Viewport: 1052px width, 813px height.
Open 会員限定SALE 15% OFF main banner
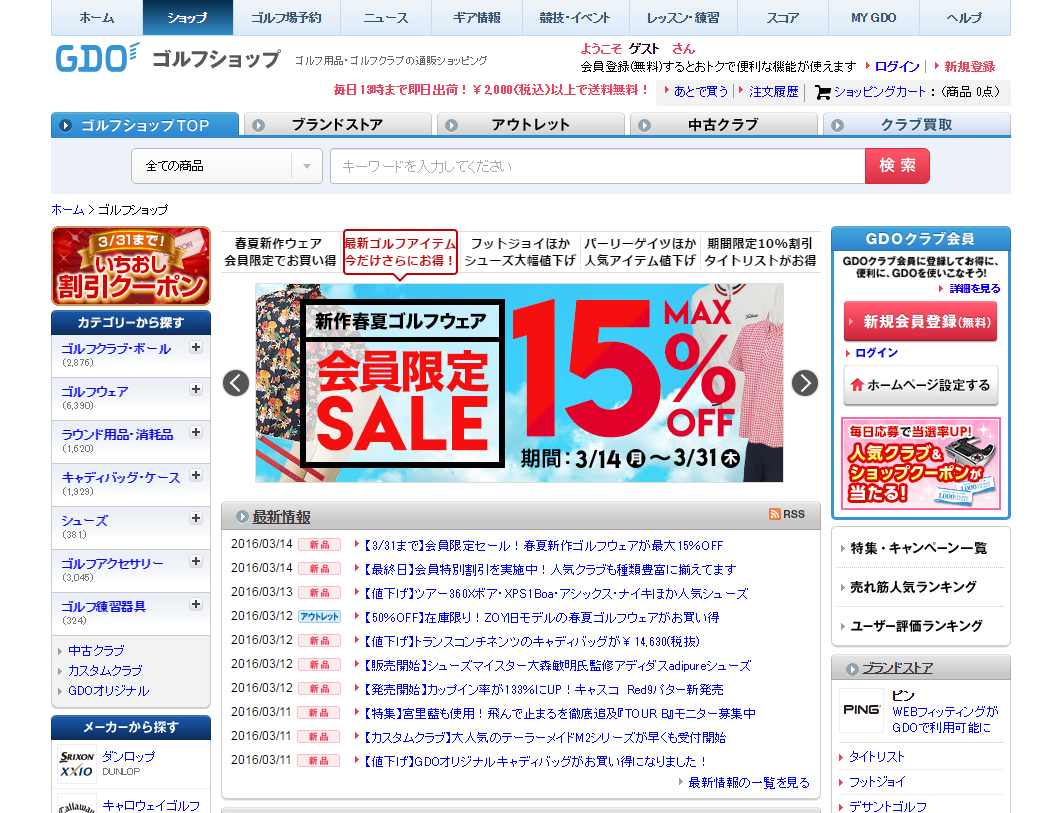pyautogui.click(x=519, y=383)
